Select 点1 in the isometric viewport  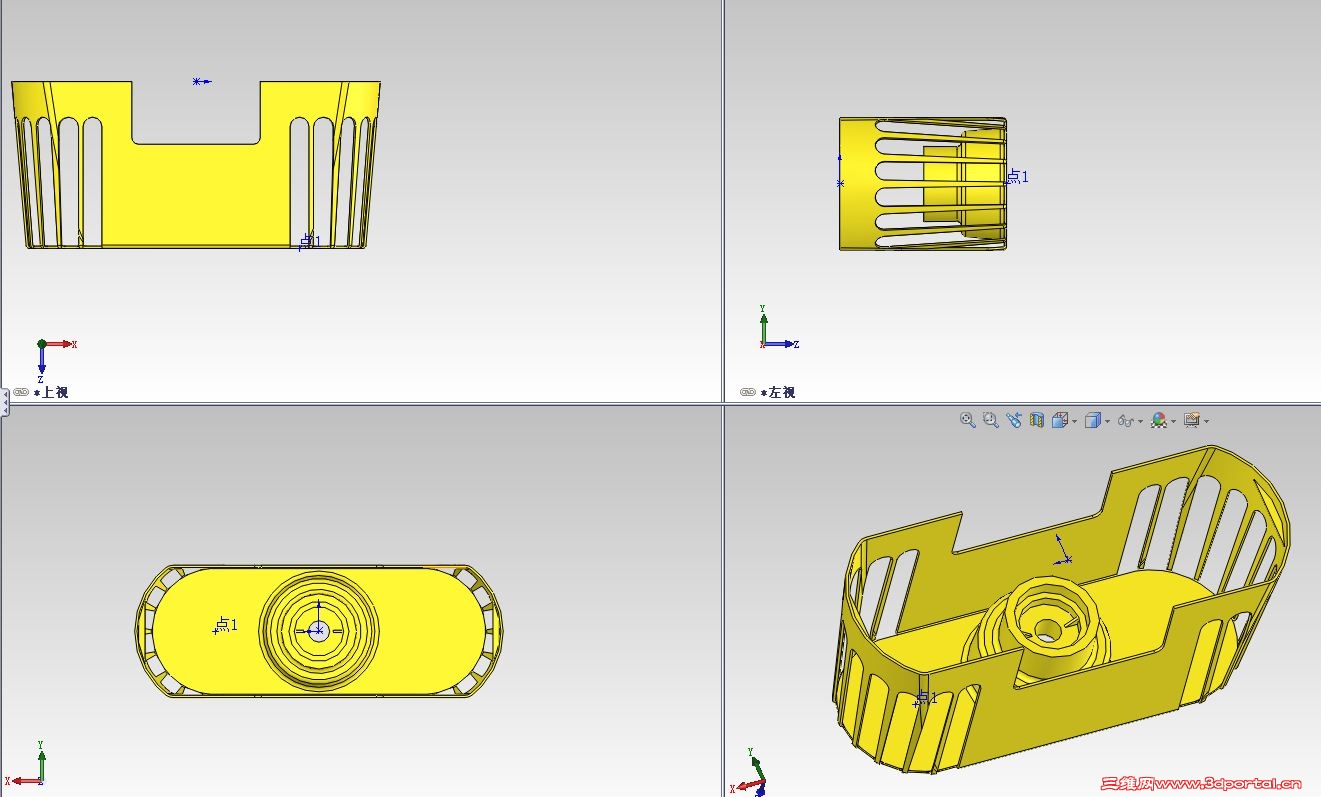(x=927, y=698)
